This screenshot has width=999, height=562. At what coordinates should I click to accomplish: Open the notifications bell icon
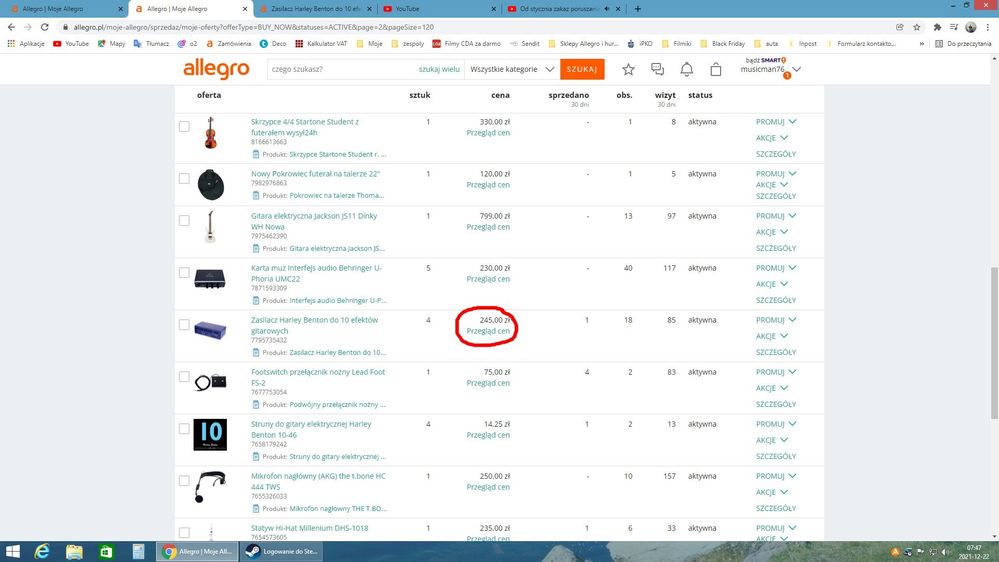[x=686, y=69]
